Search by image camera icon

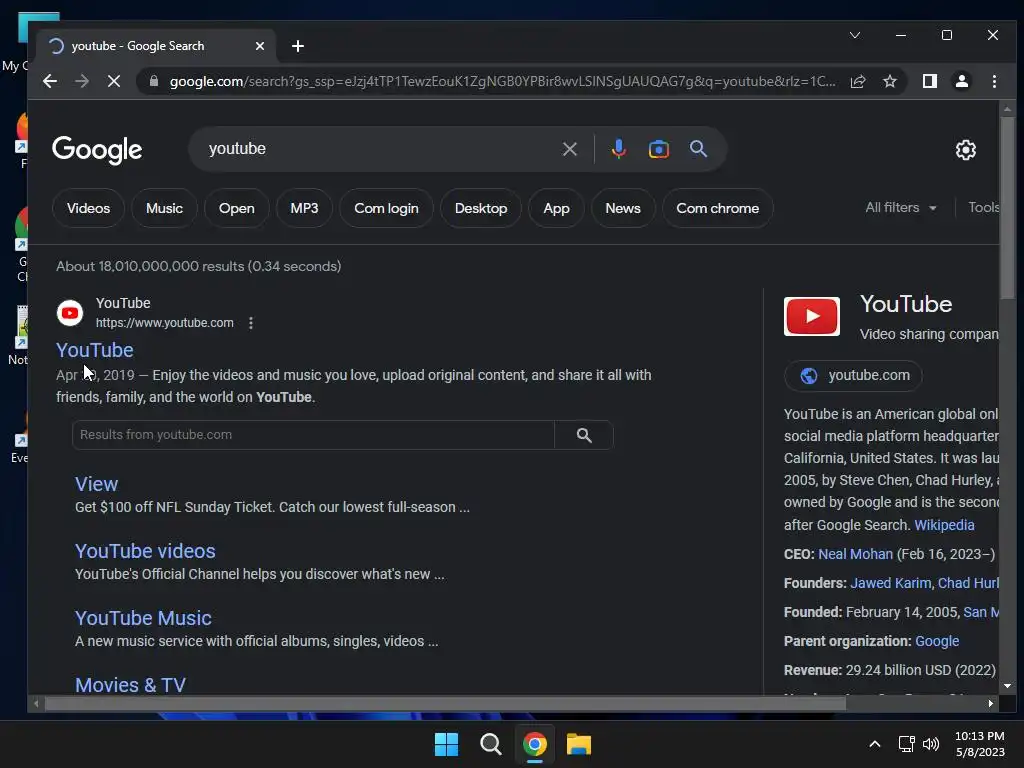pos(658,149)
